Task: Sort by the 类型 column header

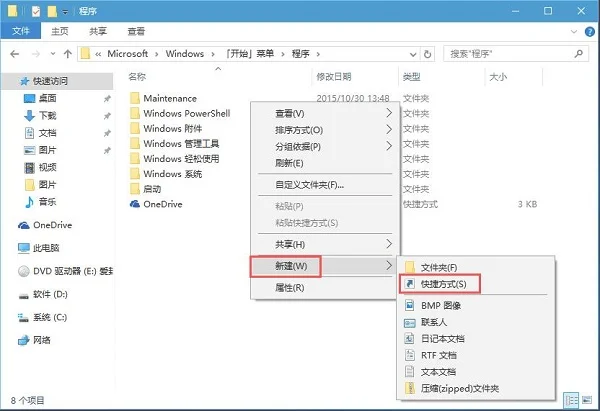Action: pos(412,77)
